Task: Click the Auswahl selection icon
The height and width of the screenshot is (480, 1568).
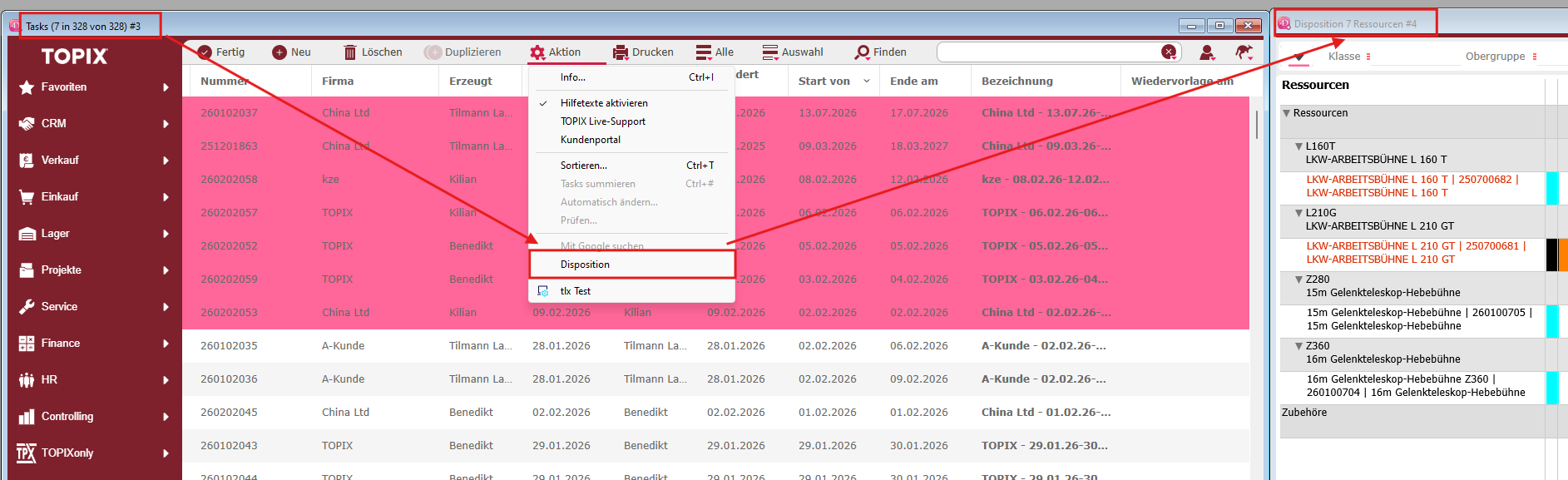Action: [x=770, y=52]
